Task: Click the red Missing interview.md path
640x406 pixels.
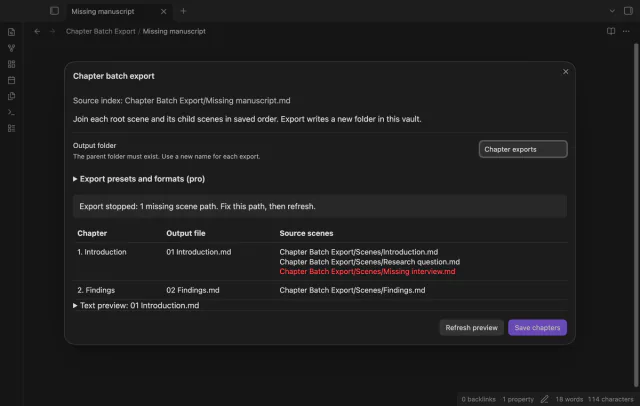Action: click(367, 271)
